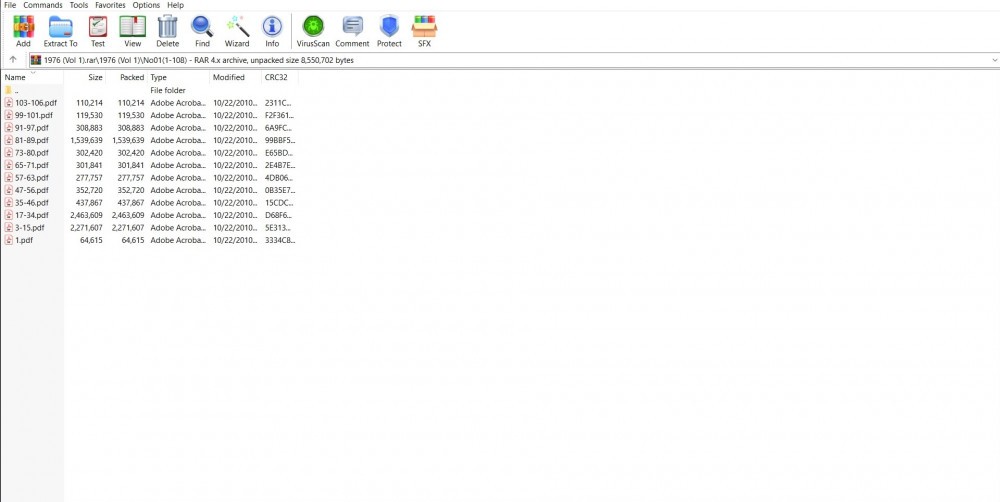Click size value 119,530 in Size column
The height and width of the screenshot is (502, 1000).
tap(89, 115)
